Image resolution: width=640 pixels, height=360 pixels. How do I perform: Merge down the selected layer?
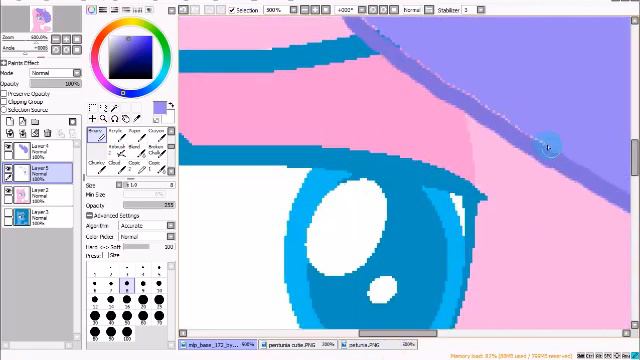click(x=22, y=133)
